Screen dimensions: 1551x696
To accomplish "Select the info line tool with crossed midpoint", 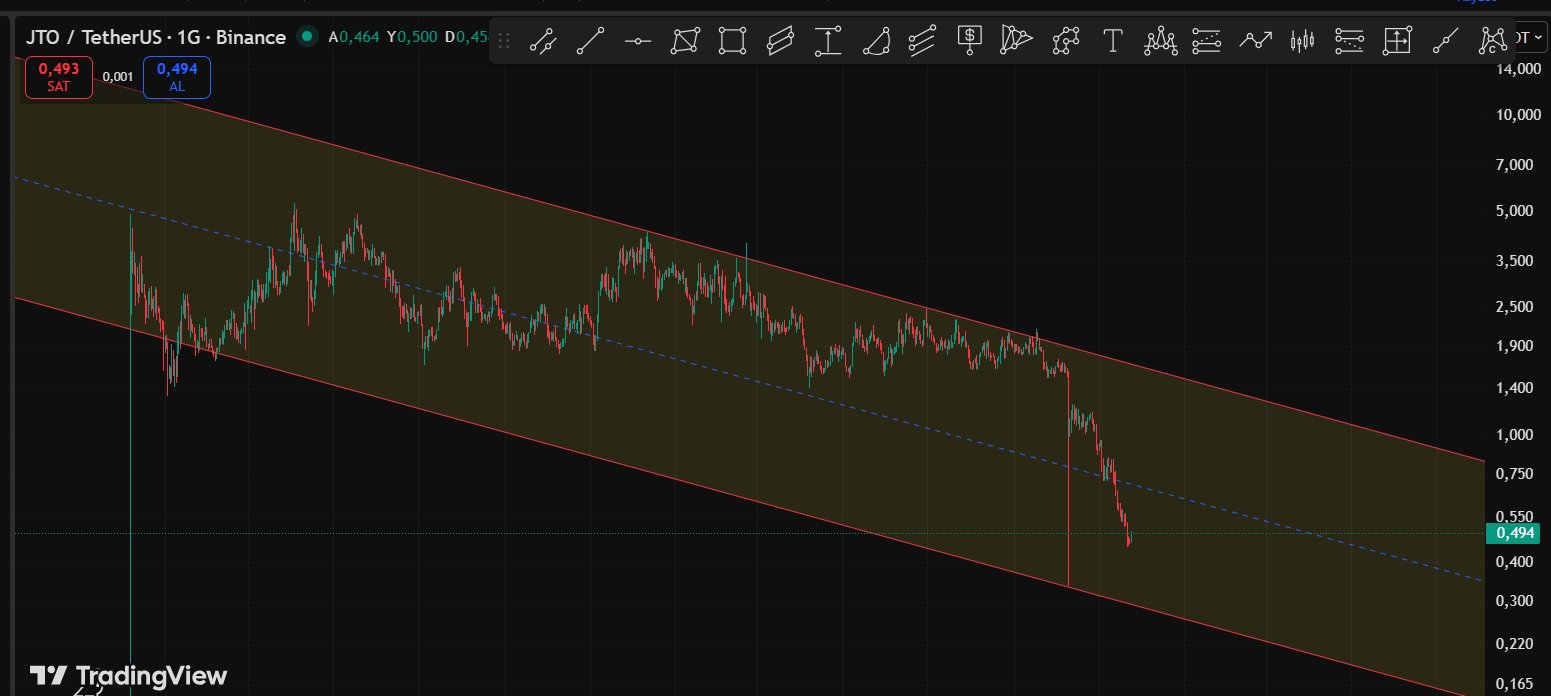I will (x=543, y=41).
